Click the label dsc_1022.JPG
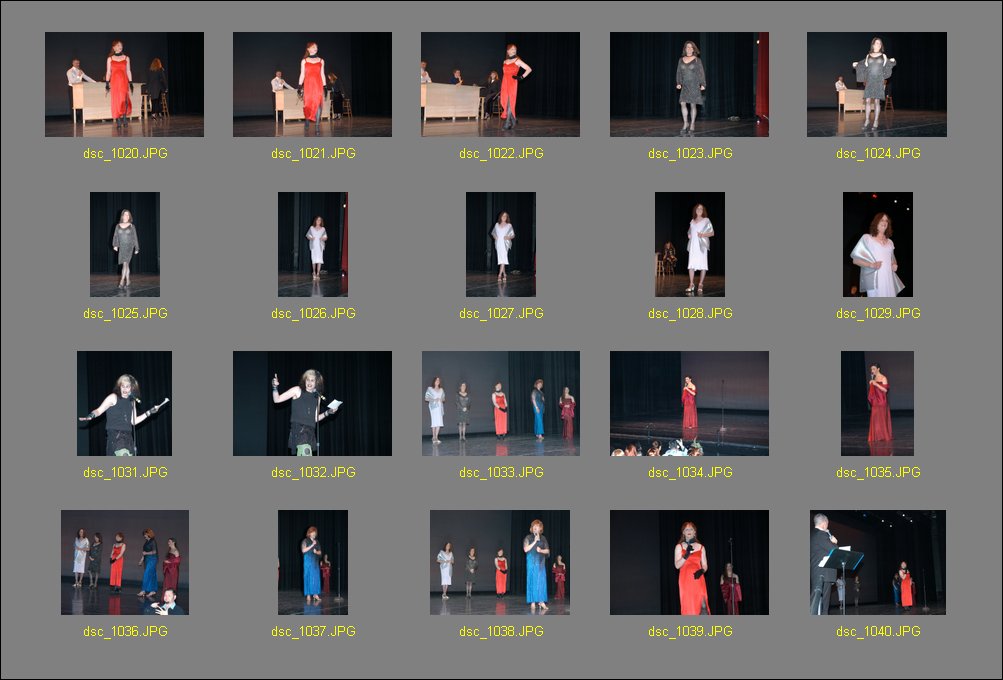The height and width of the screenshot is (680, 1003). (x=502, y=154)
